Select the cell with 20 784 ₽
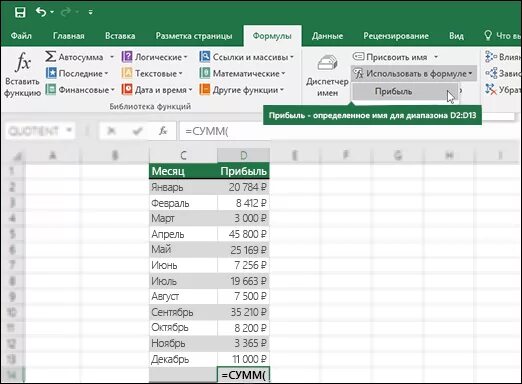 243,187
